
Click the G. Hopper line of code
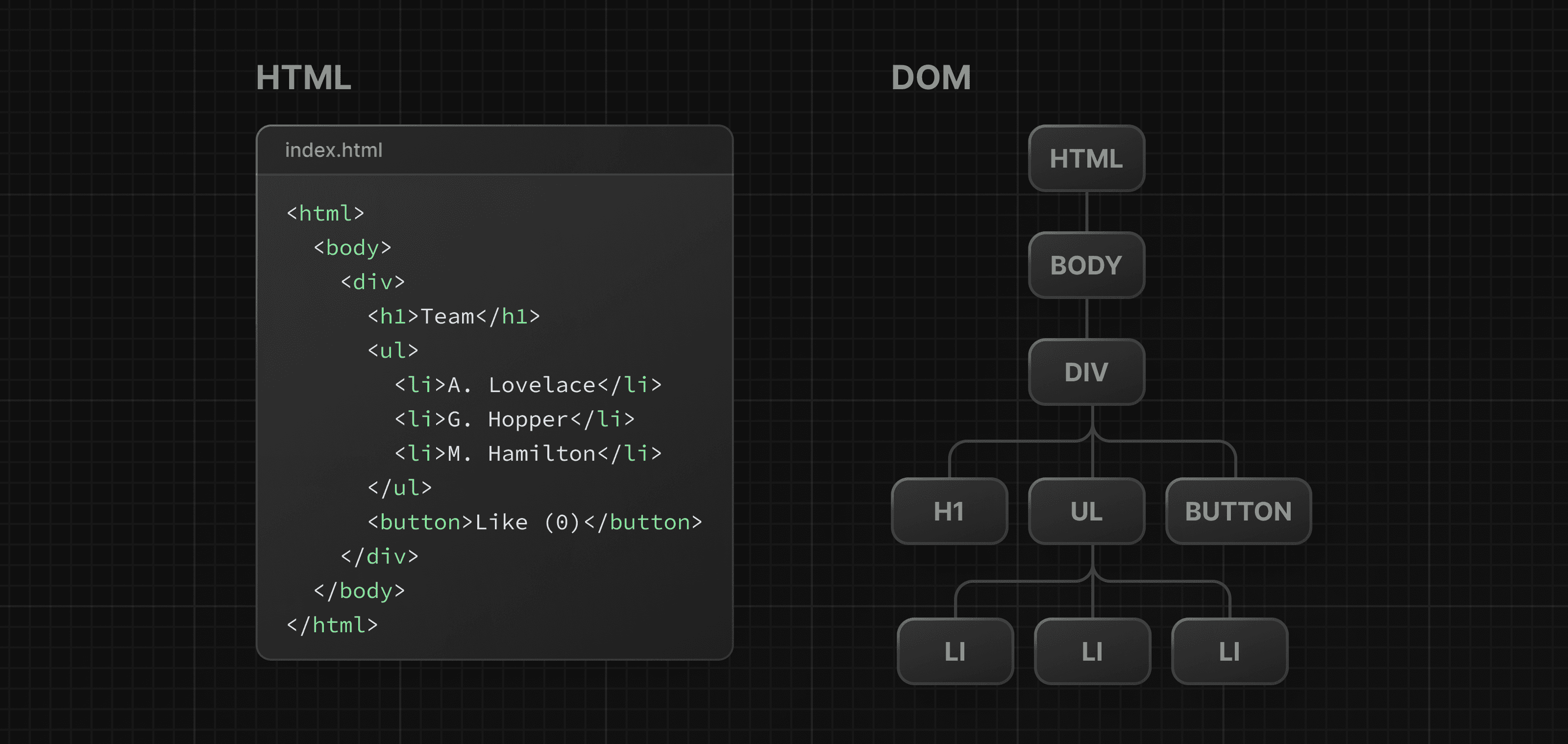tap(515, 419)
